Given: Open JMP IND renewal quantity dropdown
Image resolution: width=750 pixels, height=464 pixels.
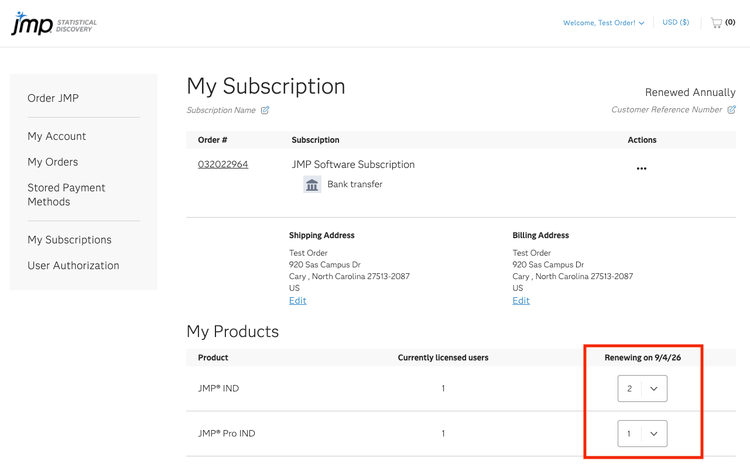Looking at the screenshot, I should coord(642,388).
